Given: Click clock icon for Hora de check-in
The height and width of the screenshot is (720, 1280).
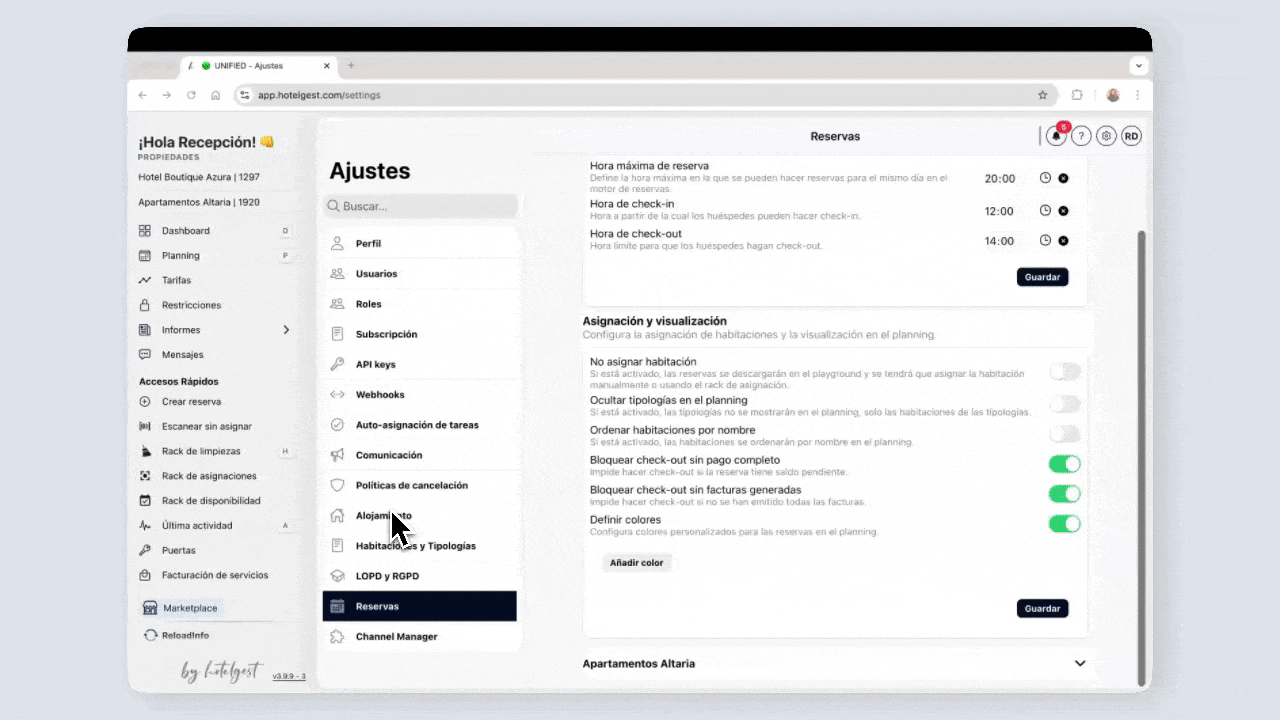Looking at the screenshot, I should coord(1045,211).
